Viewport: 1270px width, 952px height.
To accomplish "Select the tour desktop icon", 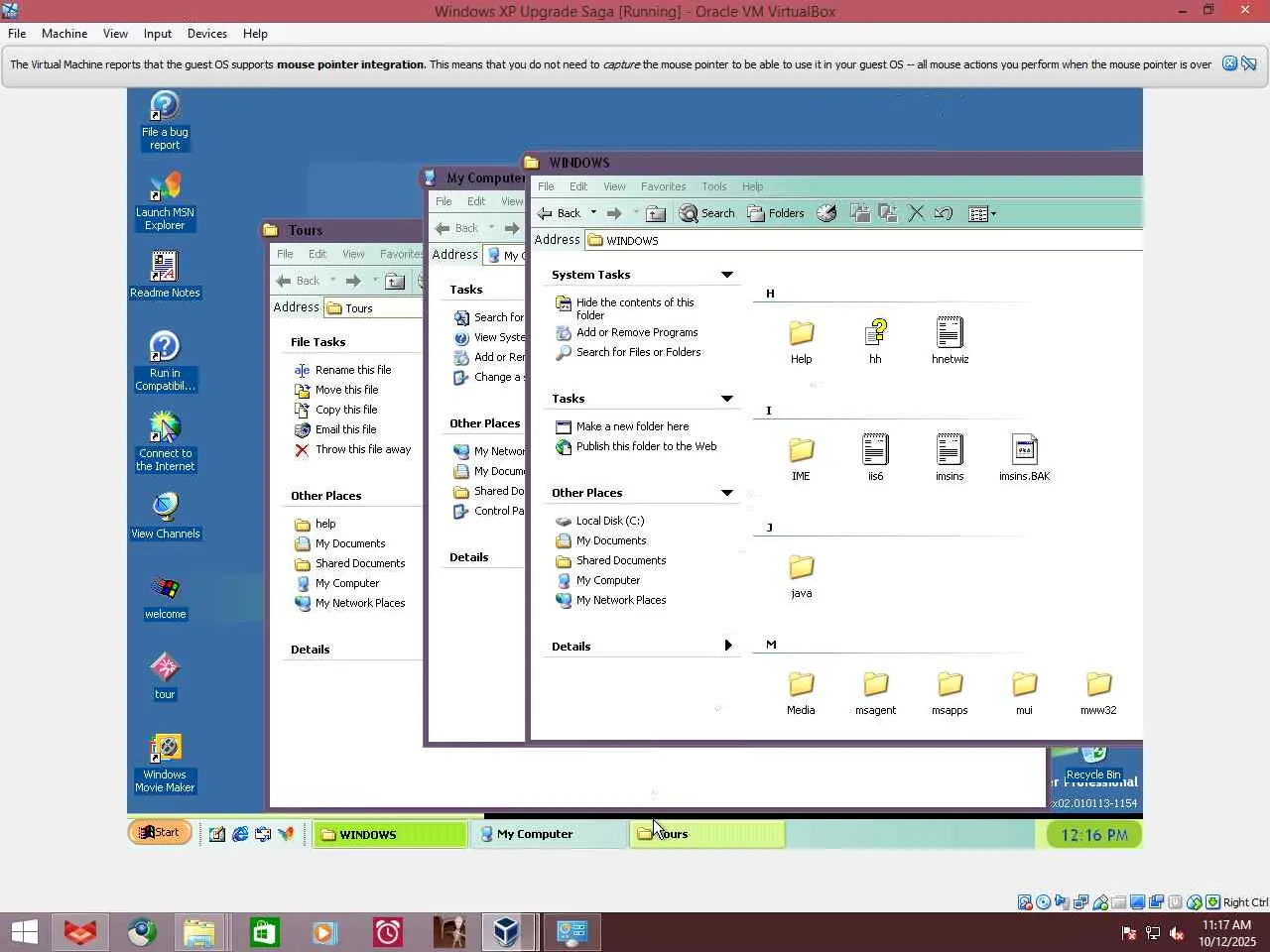I will 165,676.
